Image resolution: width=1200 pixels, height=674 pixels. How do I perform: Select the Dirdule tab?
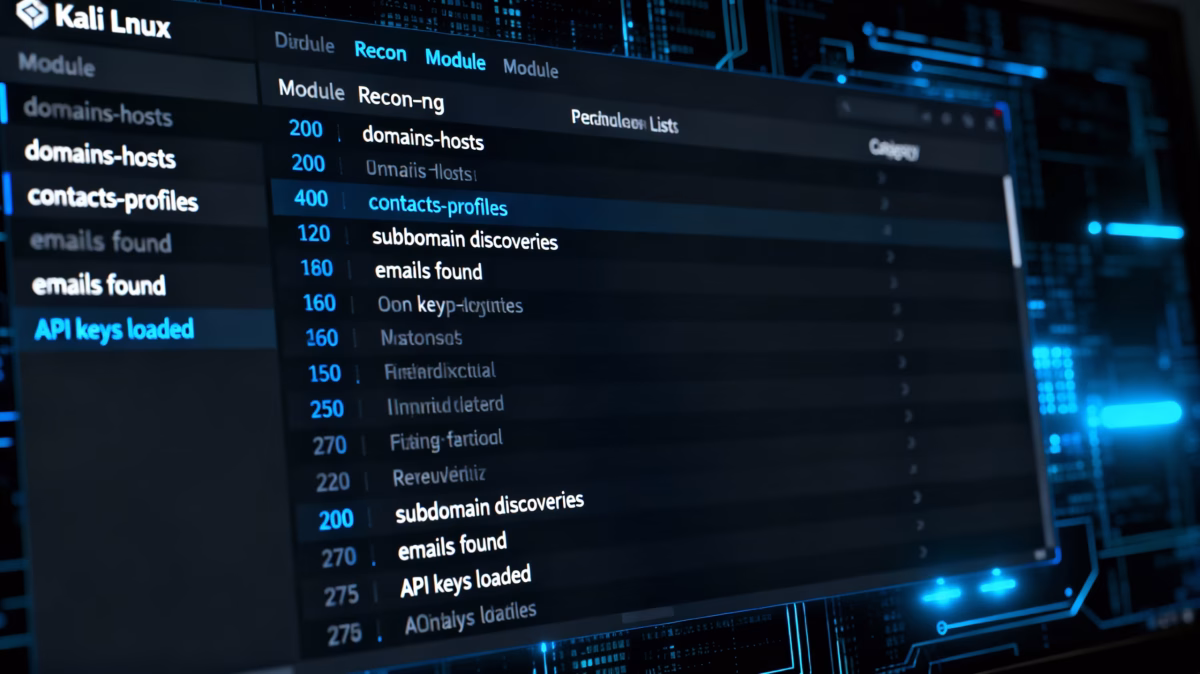(x=305, y=43)
